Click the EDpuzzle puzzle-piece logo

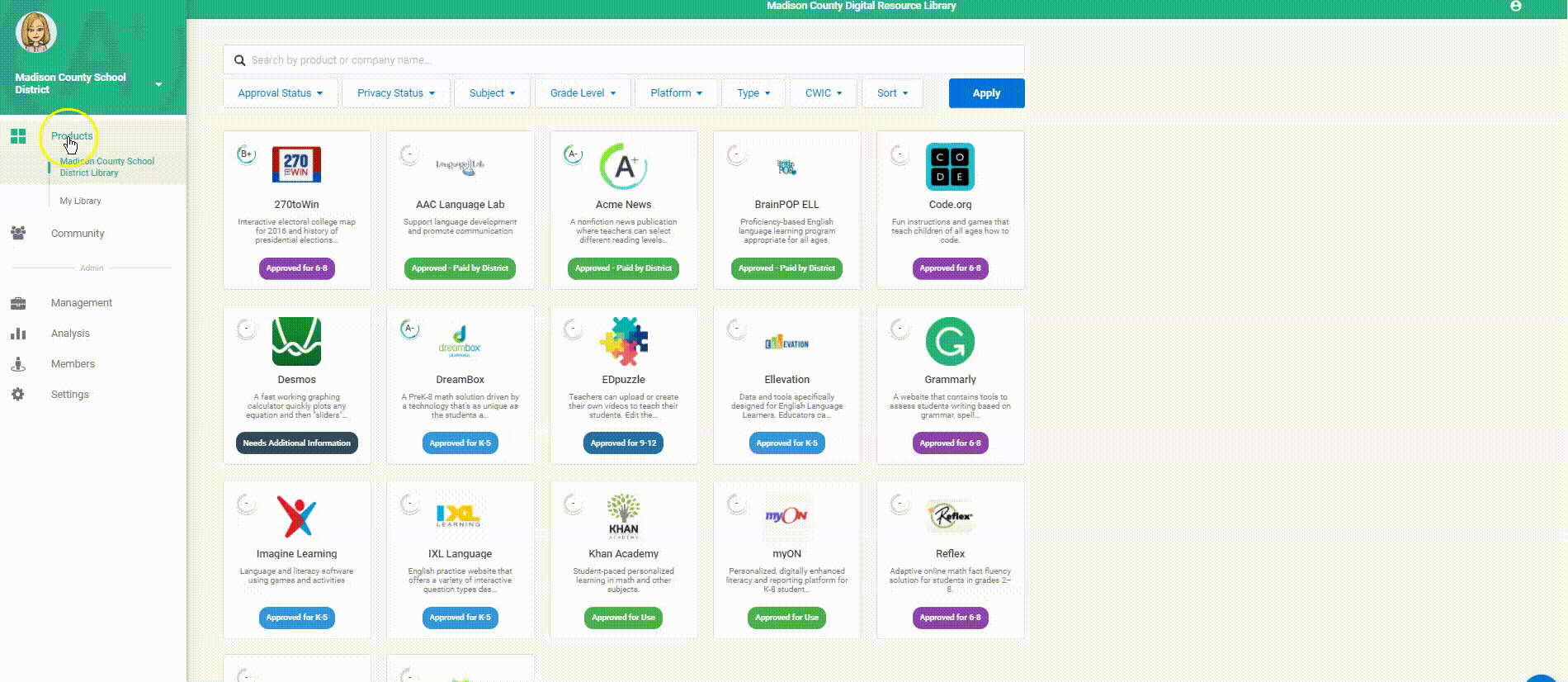(624, 341)
